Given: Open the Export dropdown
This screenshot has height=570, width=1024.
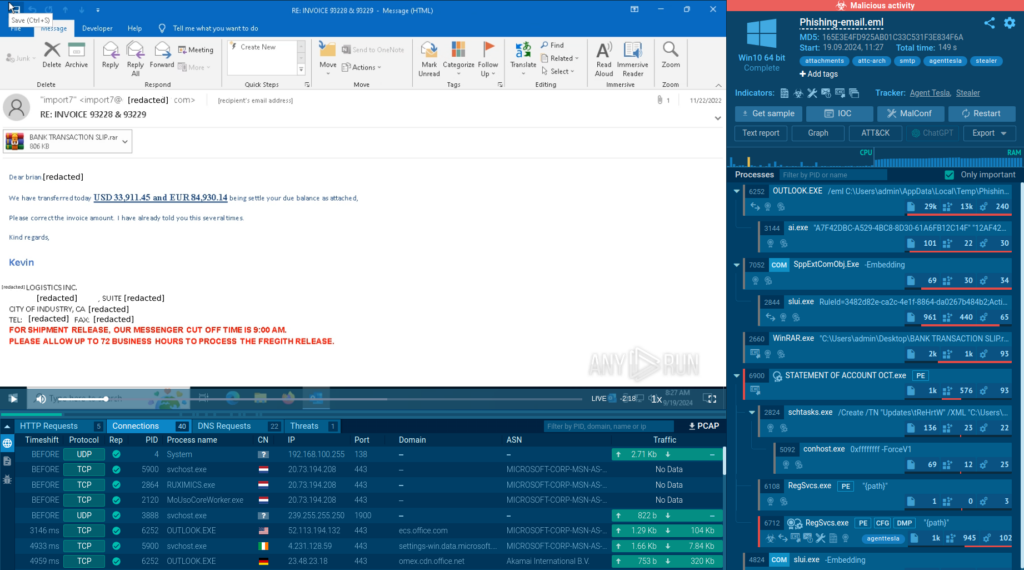Looking at the screenshot, I should (989, 133).
